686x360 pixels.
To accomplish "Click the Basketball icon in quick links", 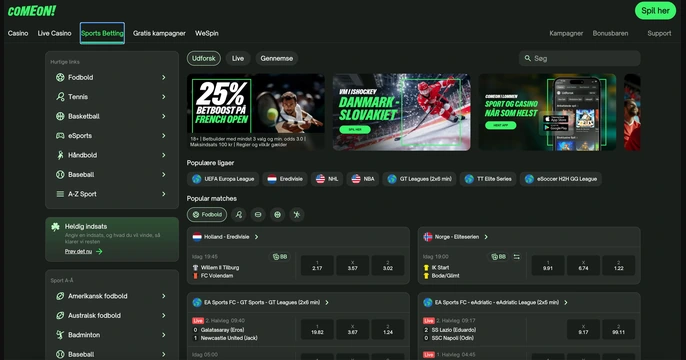I will 60,116.
